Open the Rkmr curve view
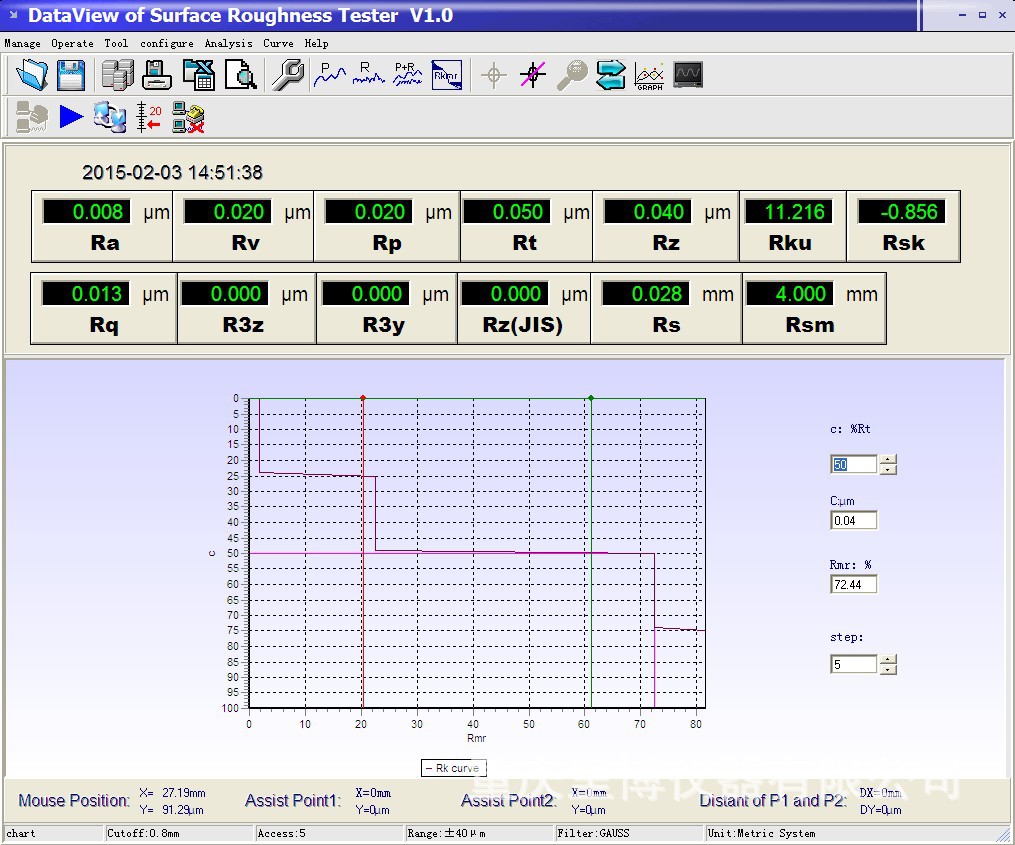Screen dimensions: 1015x845 pyautogui.click(x=446, y=75)
